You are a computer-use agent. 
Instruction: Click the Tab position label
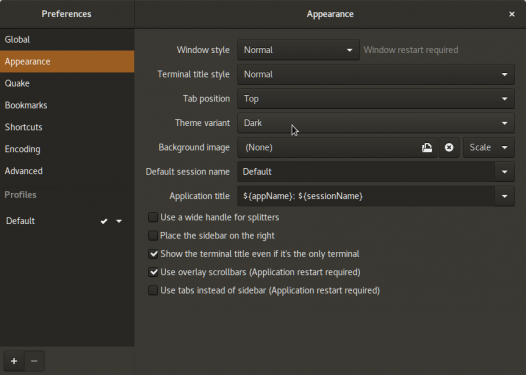[x=207, y=99]
